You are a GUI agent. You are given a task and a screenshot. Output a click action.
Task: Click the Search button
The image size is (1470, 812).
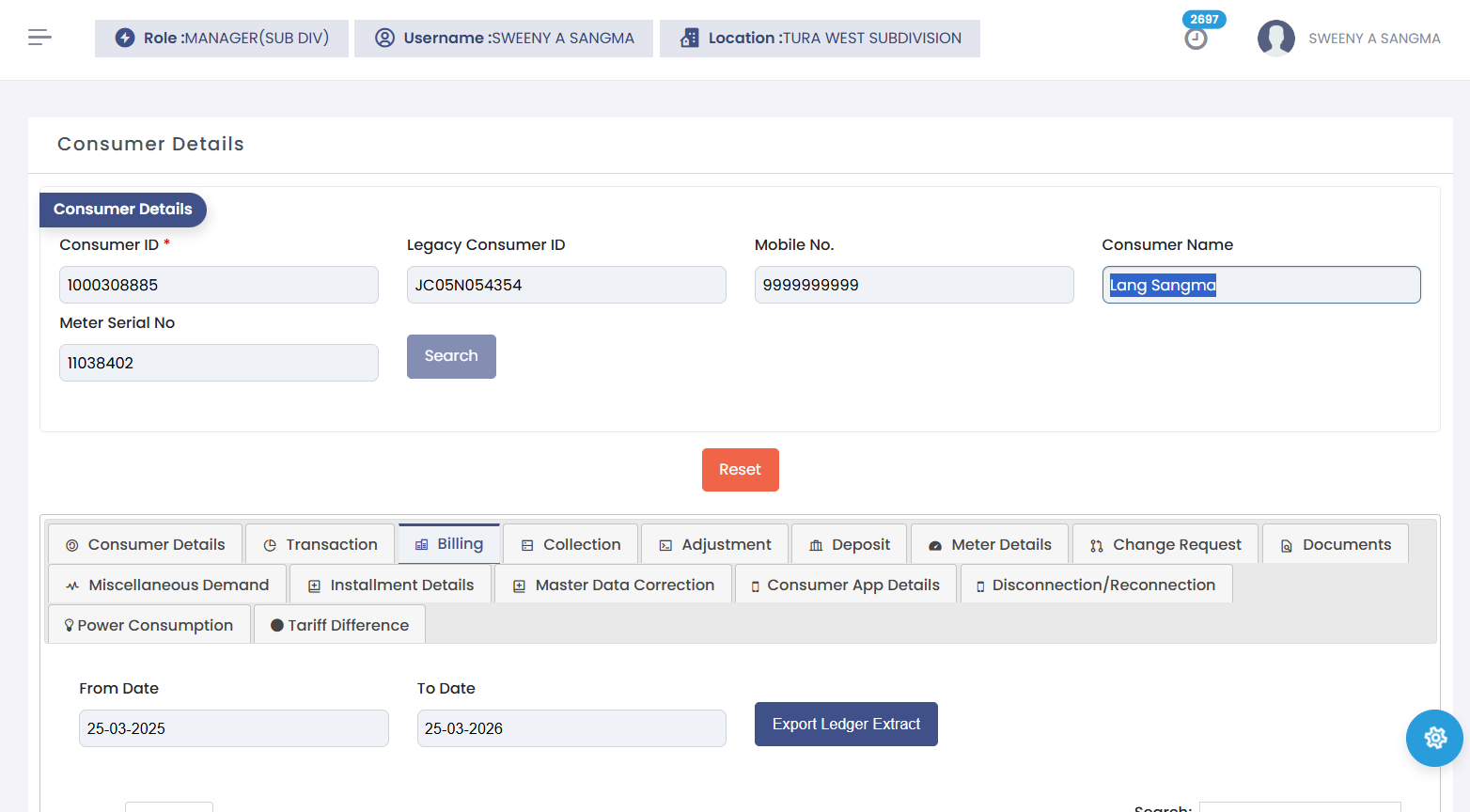(451, 356)
